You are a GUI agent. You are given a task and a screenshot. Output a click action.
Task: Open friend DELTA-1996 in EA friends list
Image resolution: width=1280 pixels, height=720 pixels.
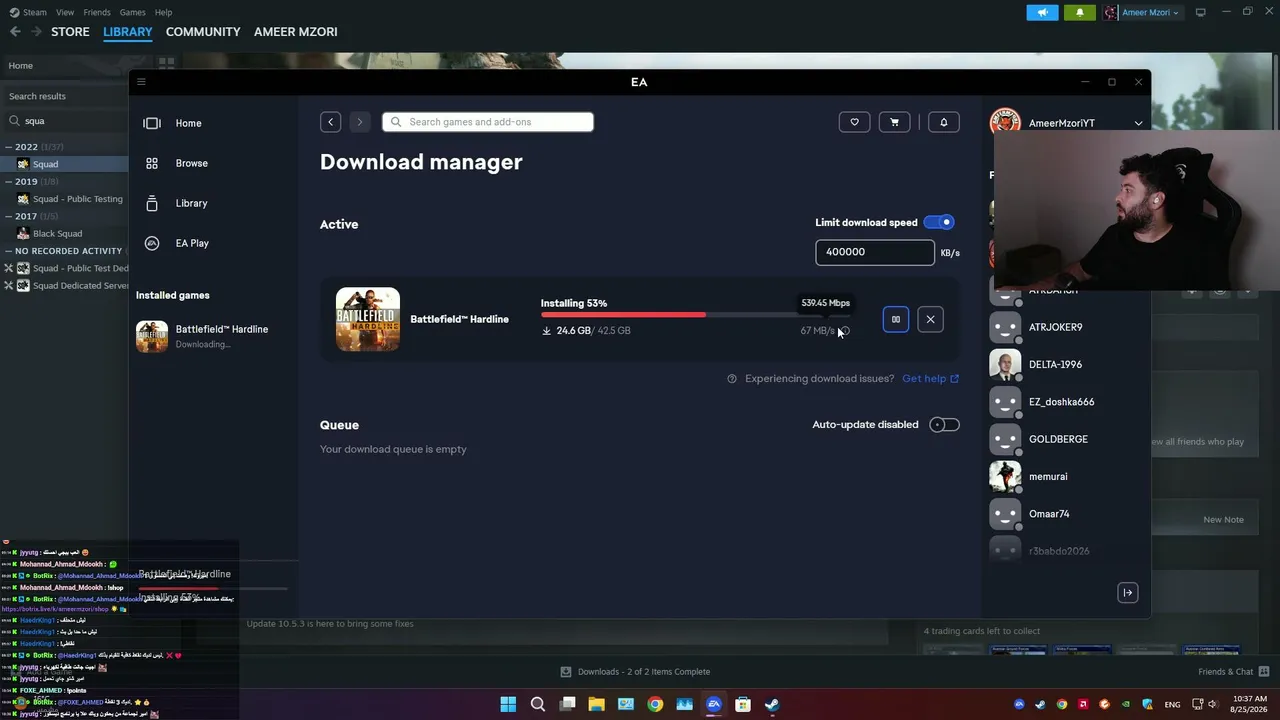[1055, 365]
